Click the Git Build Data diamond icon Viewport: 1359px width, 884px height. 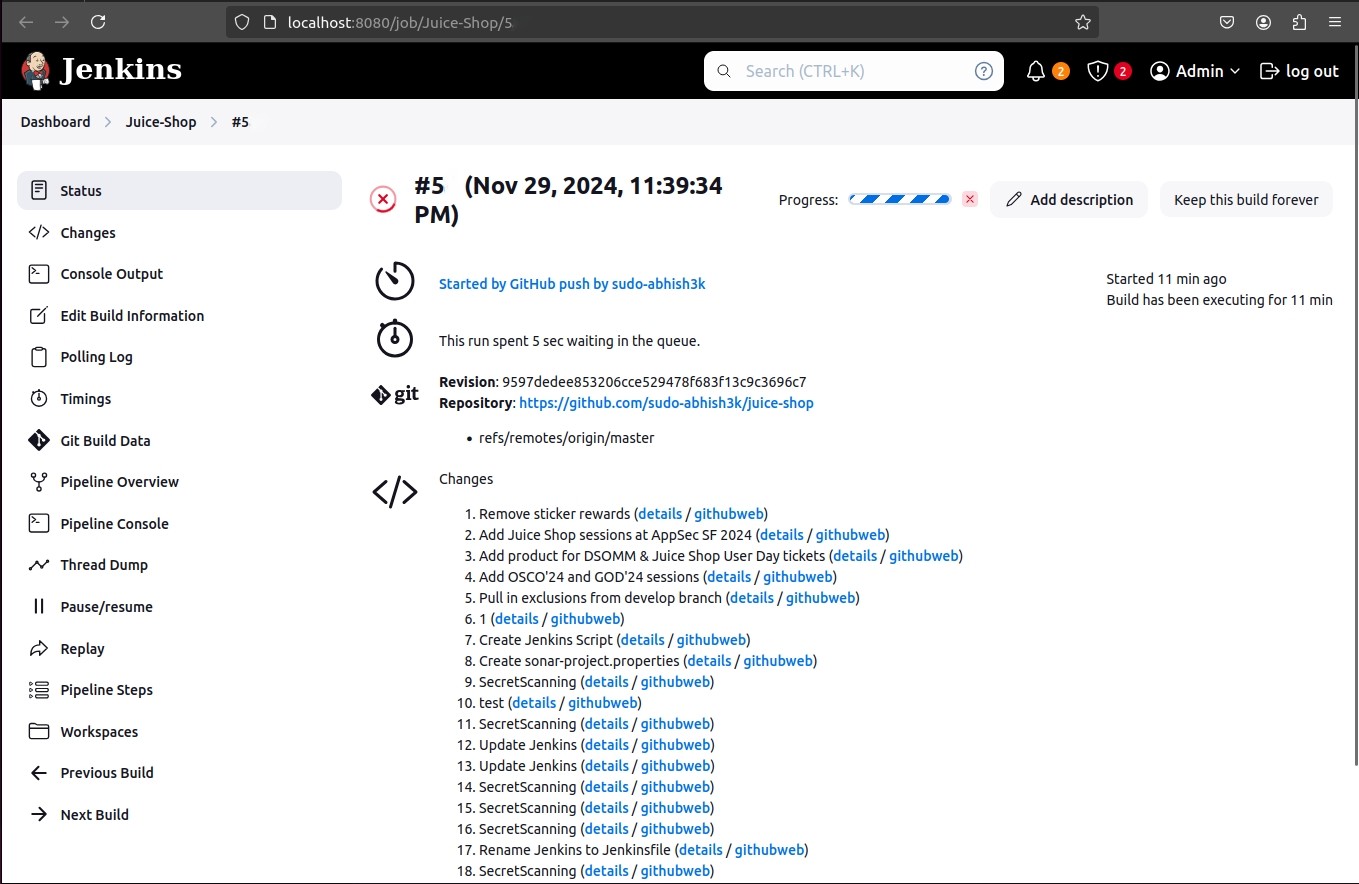click(x=39, y=440)
